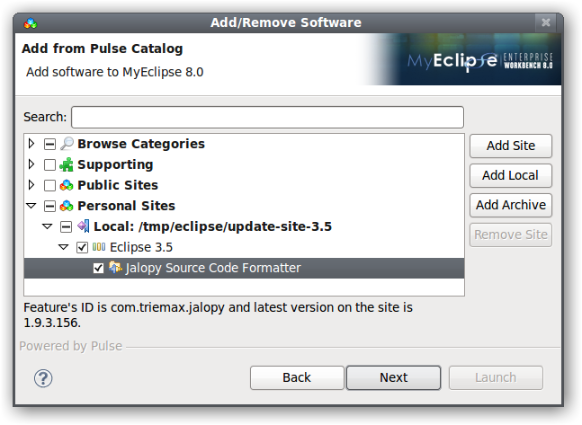Proceed with the Next button

tap(393, 377)
